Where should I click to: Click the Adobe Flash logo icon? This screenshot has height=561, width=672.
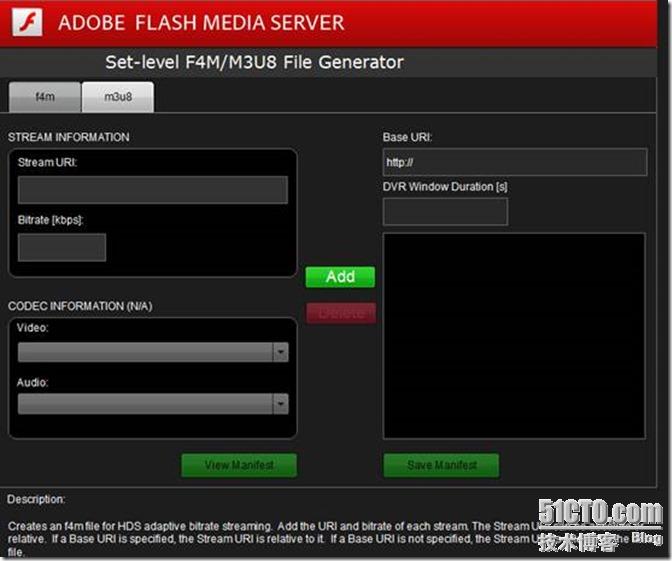27,22
